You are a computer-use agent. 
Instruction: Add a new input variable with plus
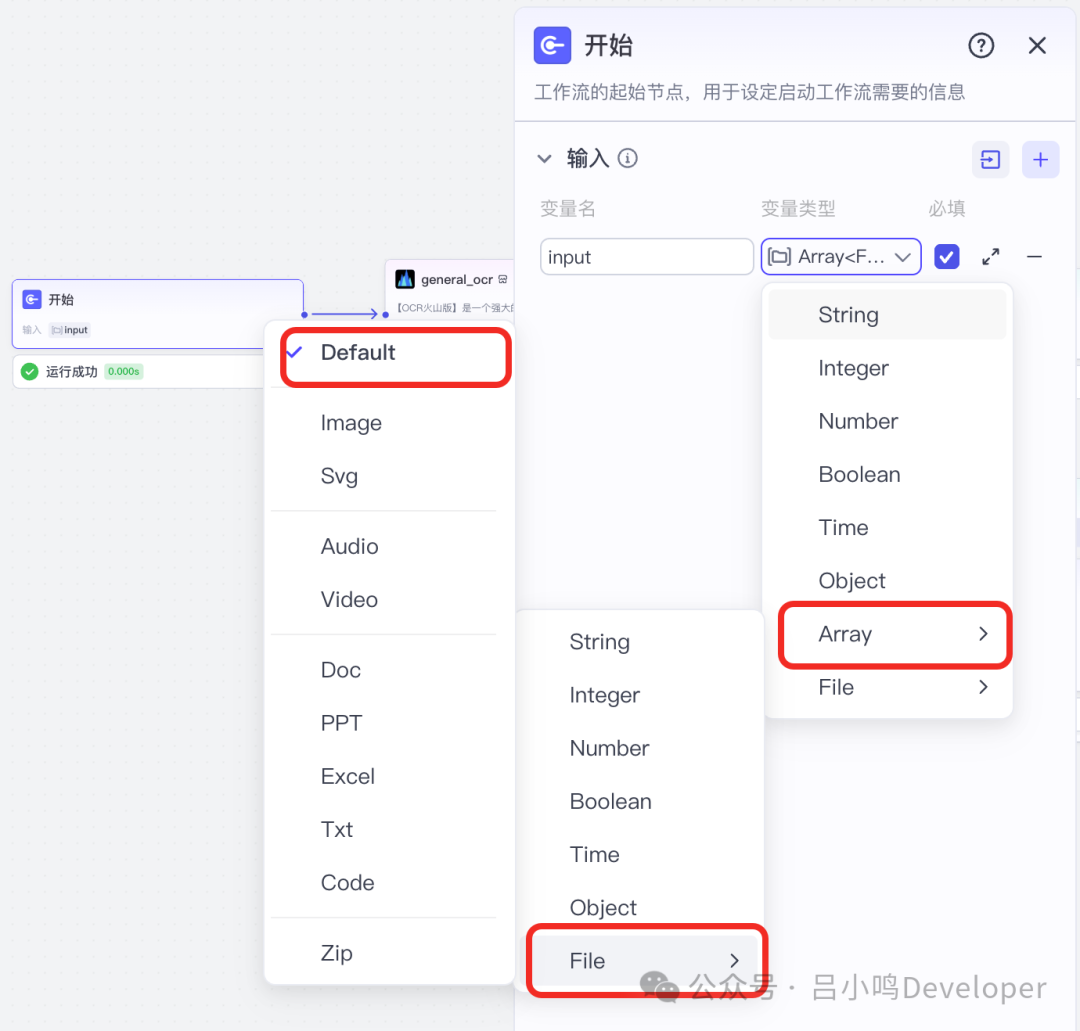(1040, 160)
